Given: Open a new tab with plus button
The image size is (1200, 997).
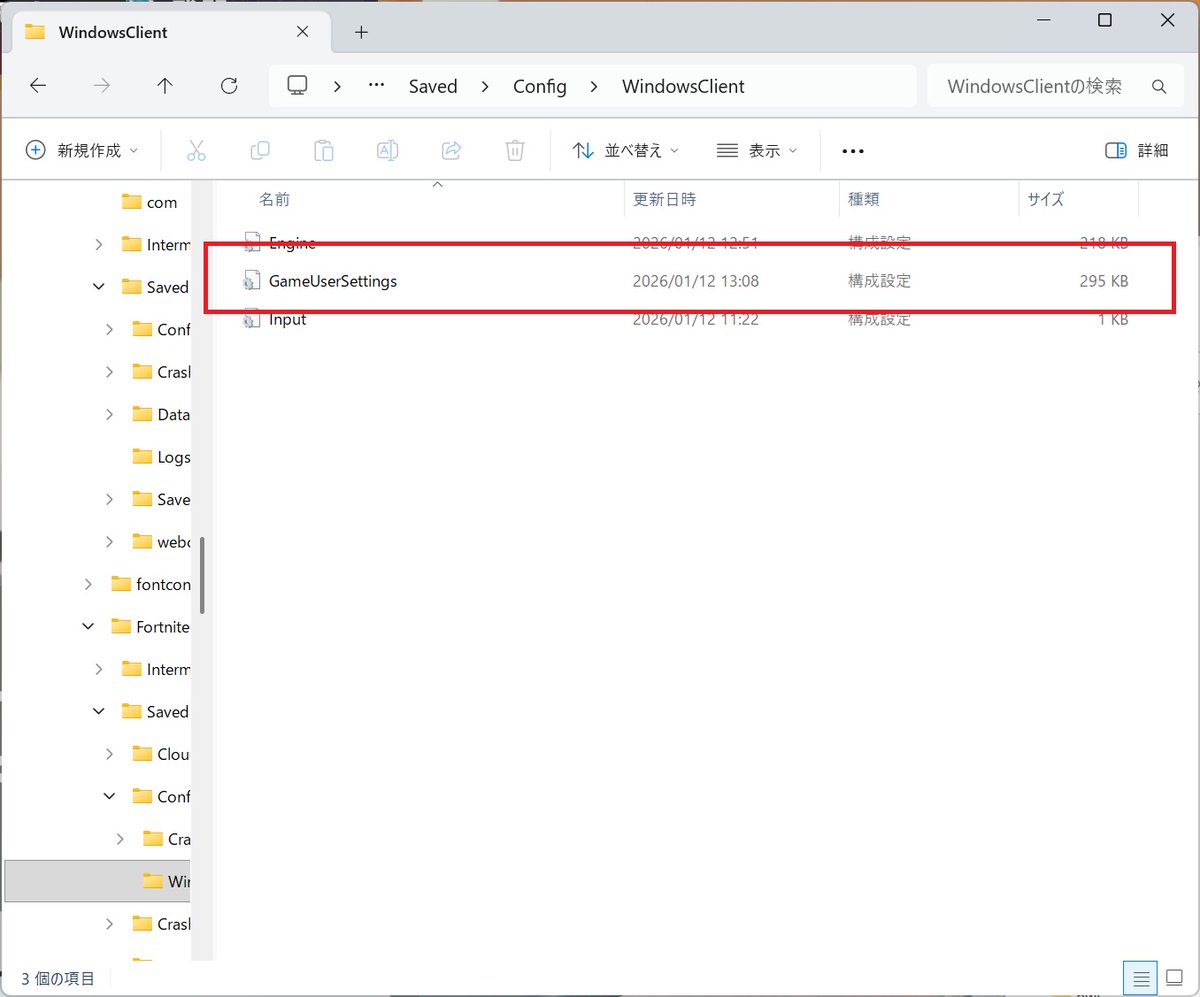Looking at the screenshot, I should click(x=362, y=32).
